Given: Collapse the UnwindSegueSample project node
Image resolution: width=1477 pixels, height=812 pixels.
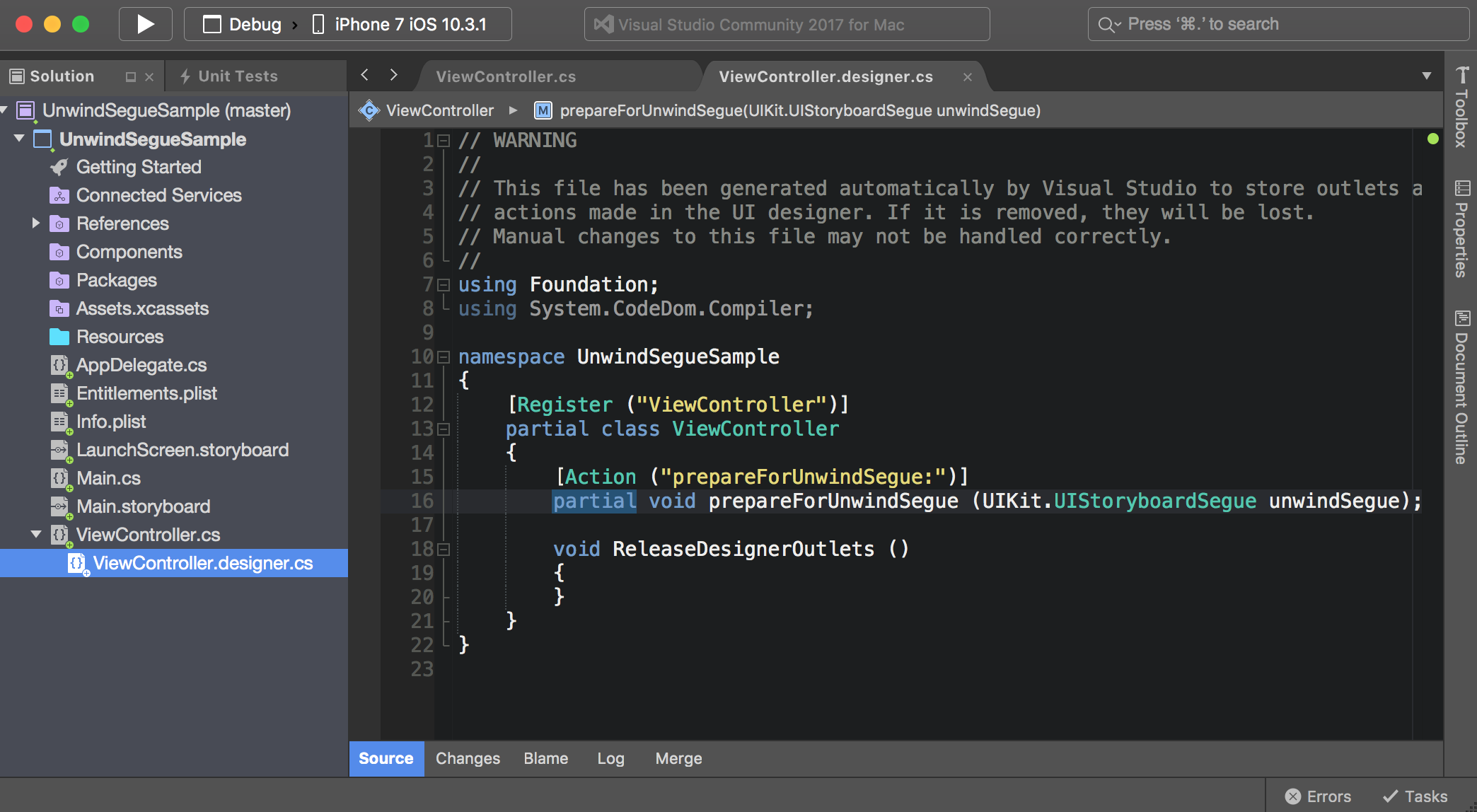Looking at the screenshot, I should tap(19, 138).
